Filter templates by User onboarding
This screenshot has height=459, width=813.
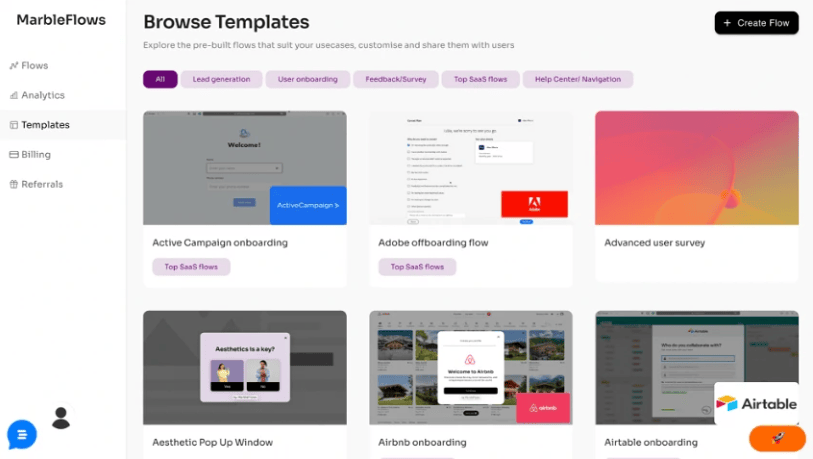coord(307,79)
